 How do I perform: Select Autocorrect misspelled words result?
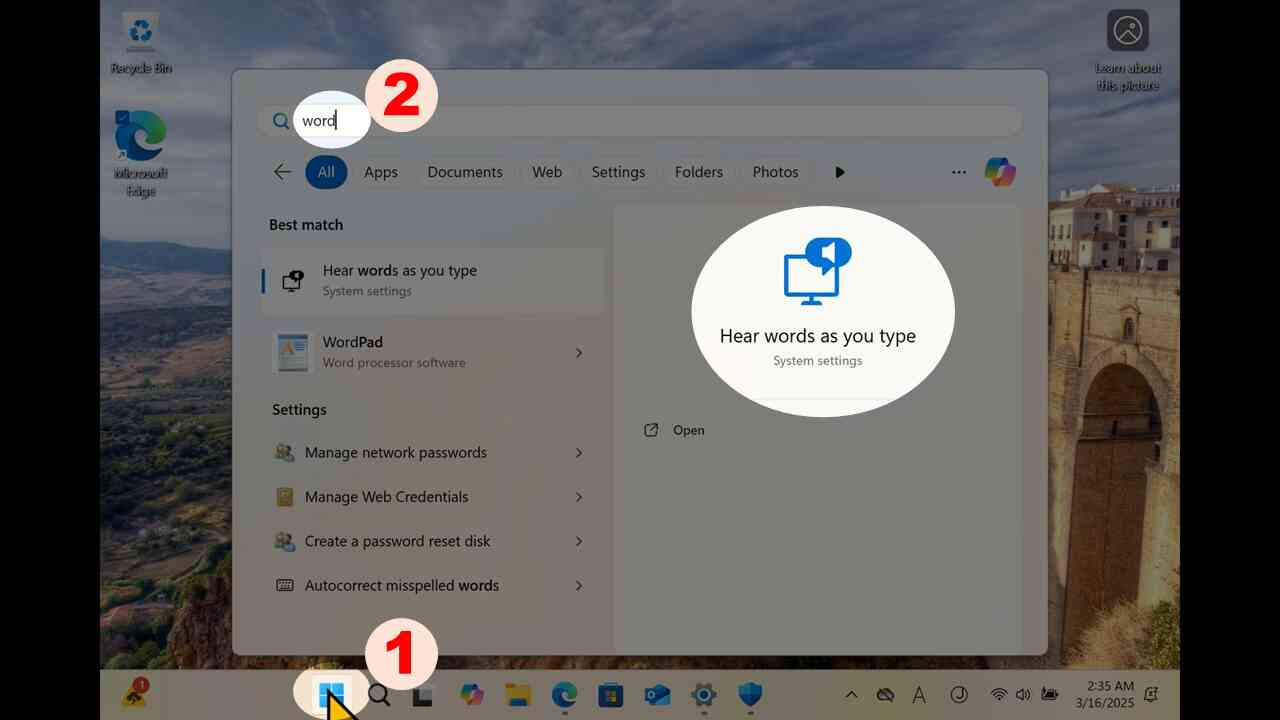[432, 586]
